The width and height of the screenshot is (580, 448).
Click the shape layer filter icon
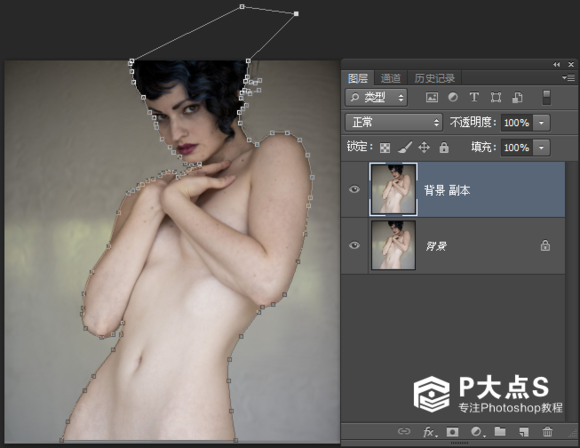pyautogui.click(x=496, y=97)
